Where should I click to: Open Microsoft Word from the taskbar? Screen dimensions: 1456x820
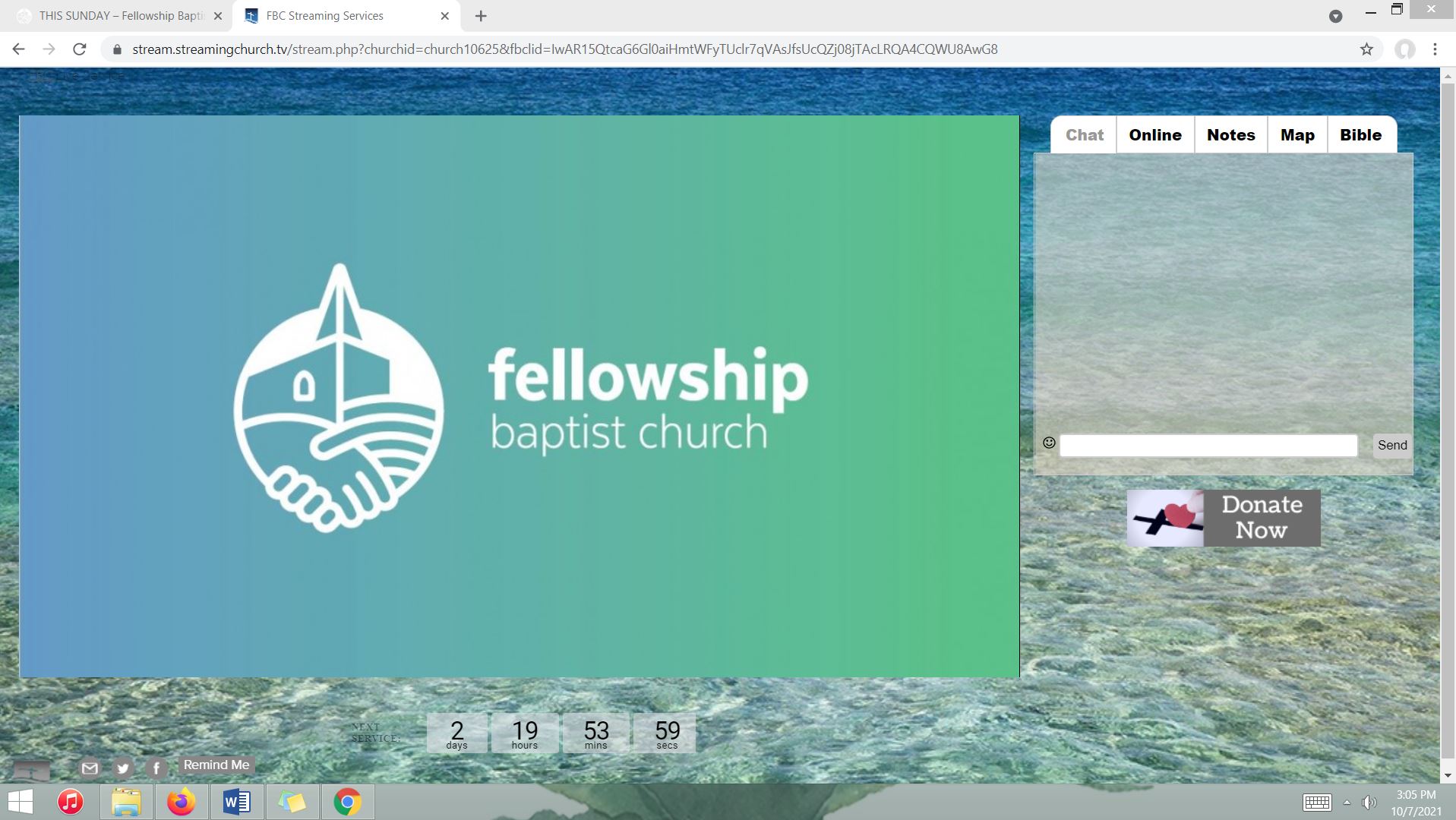point(237,802)
